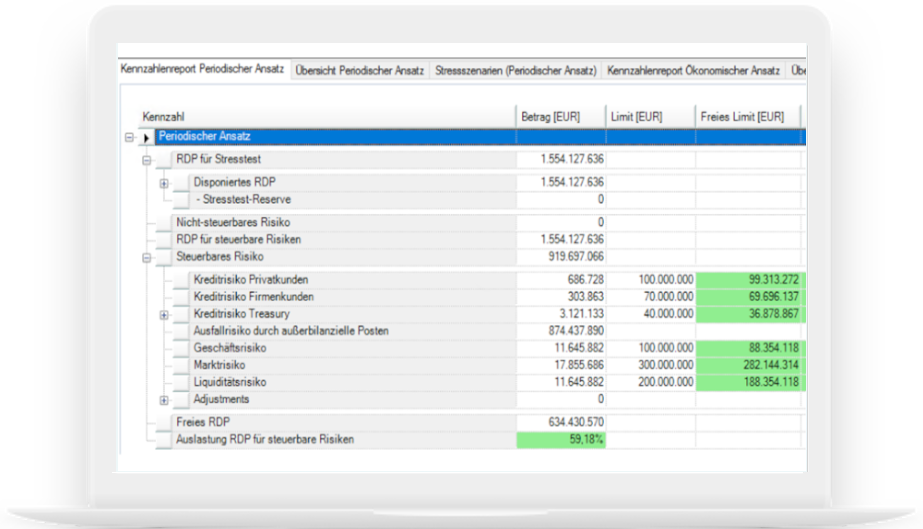Image resolution: width=923 pixels, height=529 pixels.
Task: Select the Steuerbares Risiko row
Action: point(480,257)
